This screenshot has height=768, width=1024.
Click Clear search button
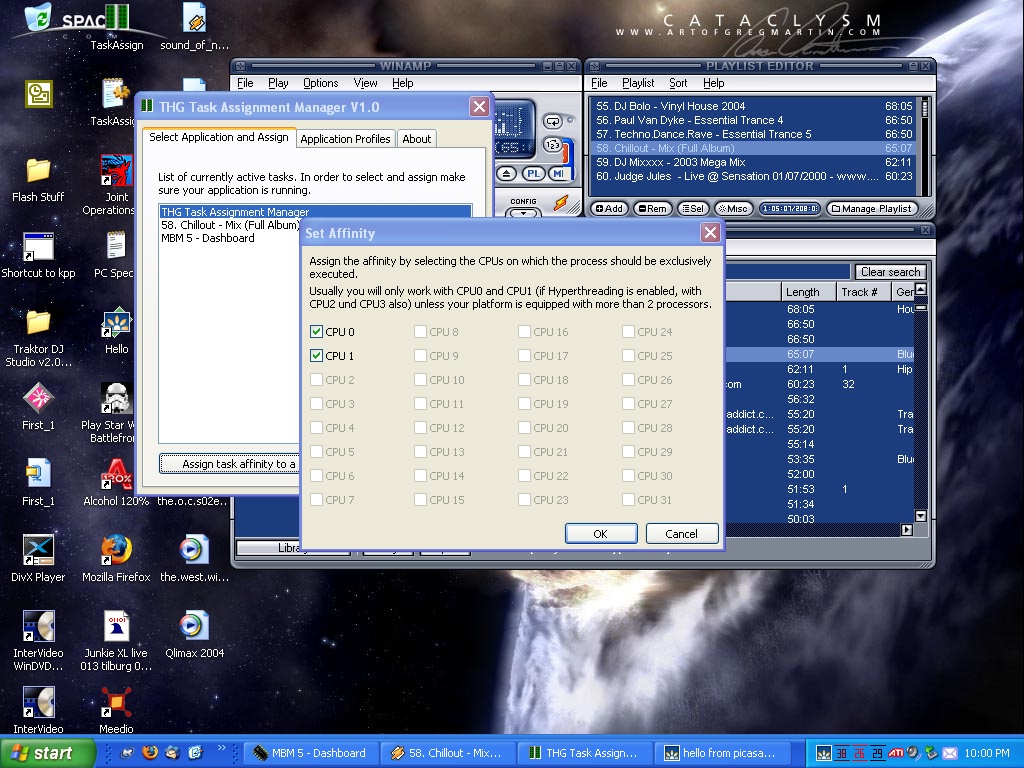tap(890, 272)
